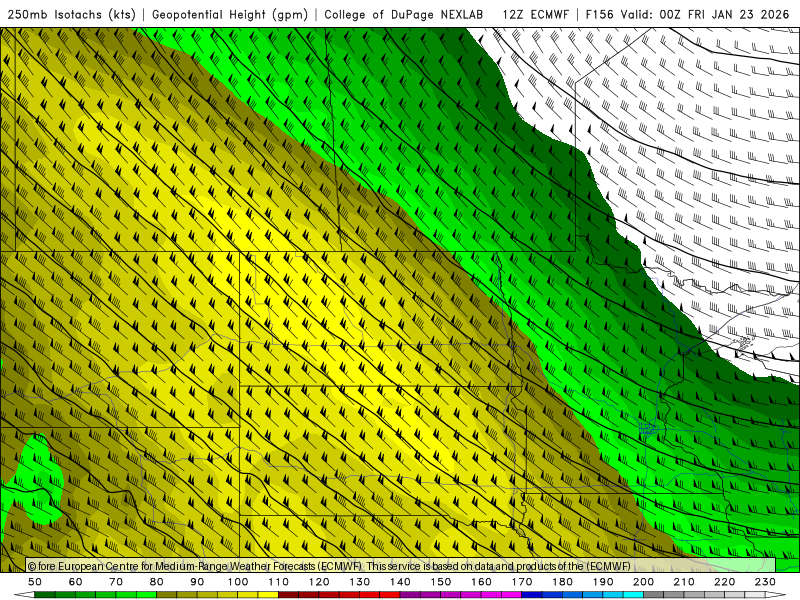
Task: Click the "230" value on the color scale
Action: click(765, 582)
